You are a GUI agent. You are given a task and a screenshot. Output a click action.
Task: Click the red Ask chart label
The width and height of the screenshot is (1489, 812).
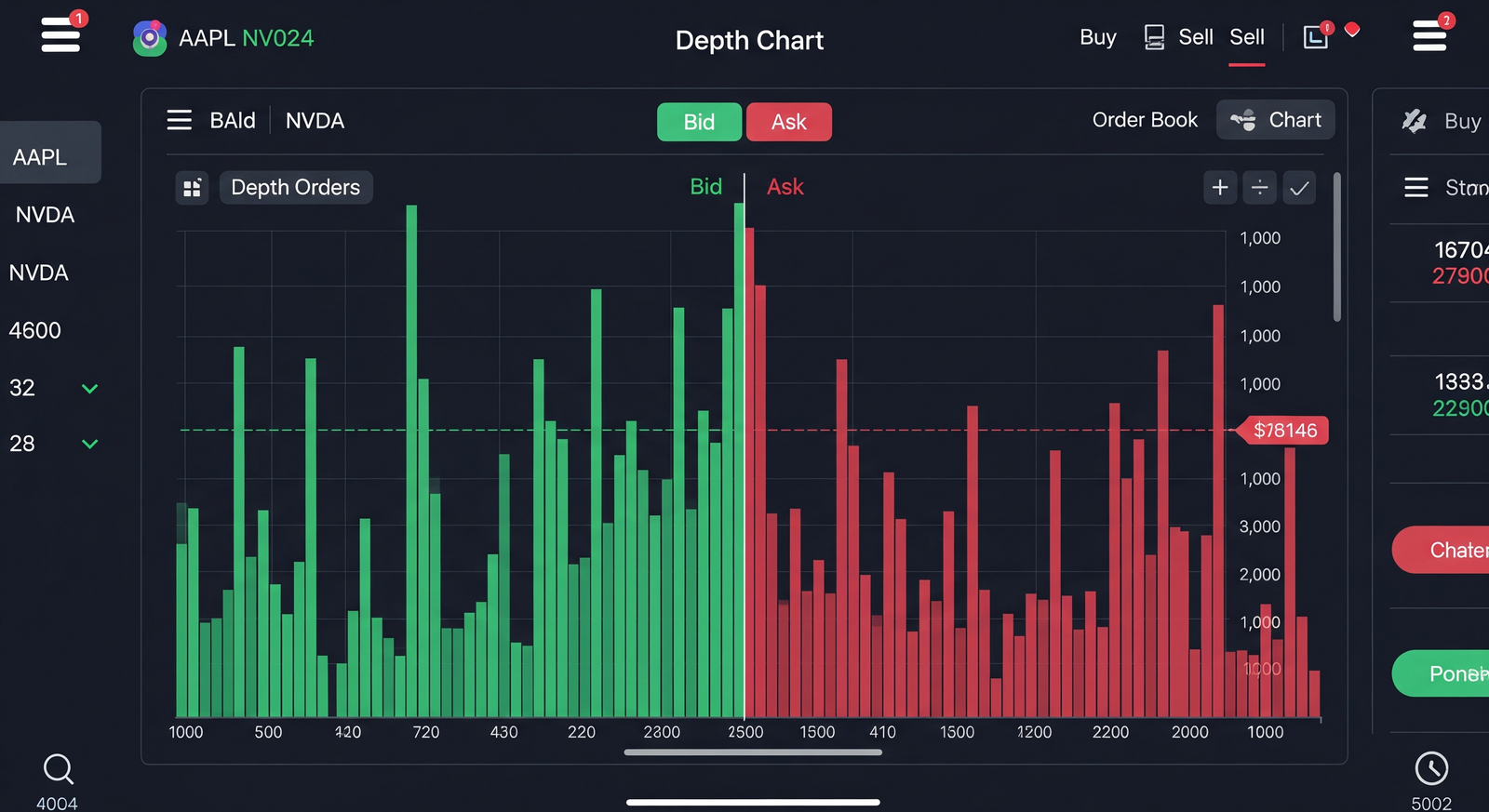click(785, 187)
